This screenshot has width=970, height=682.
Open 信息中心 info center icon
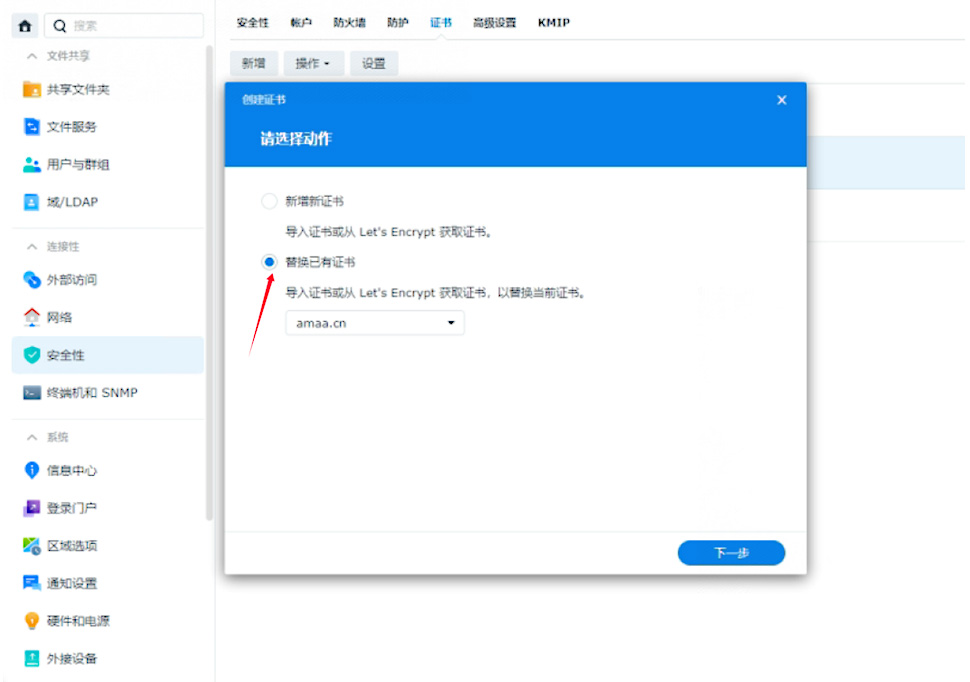pos(32,470)
